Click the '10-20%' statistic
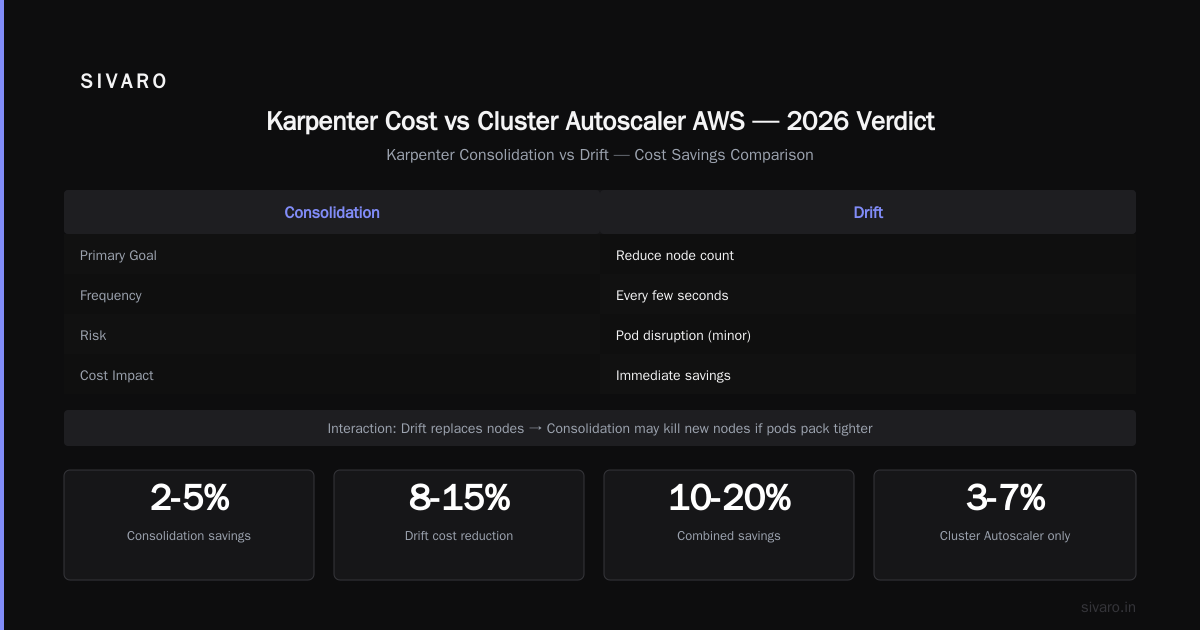1200x630 pixels. tap(729, 497)
